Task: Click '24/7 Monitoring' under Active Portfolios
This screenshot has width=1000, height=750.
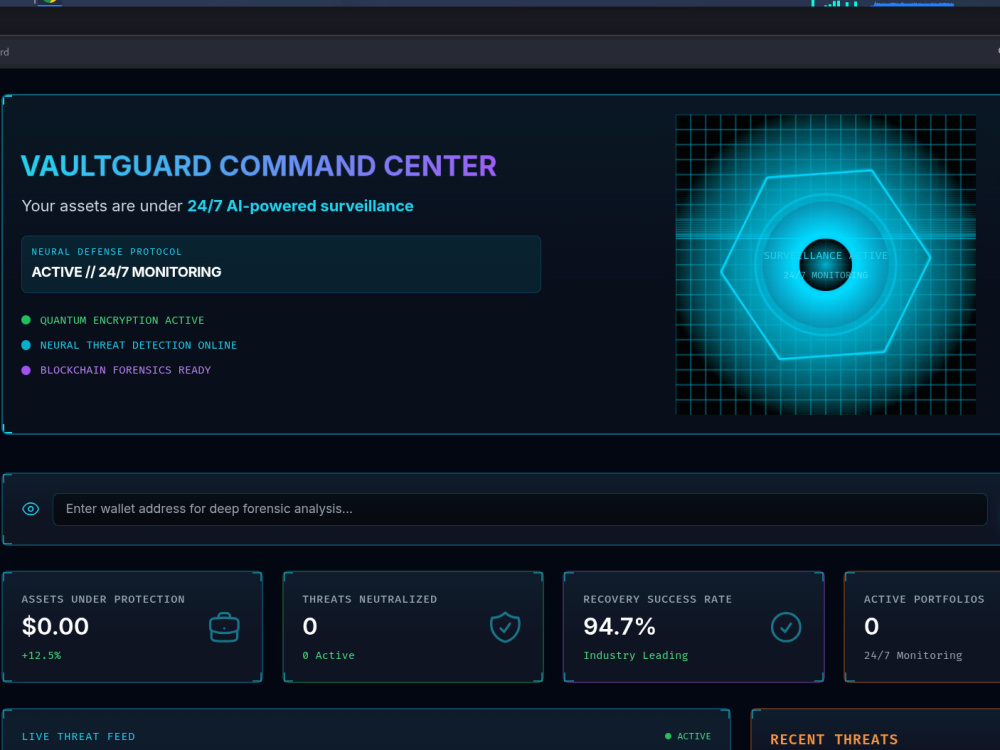Action: (913, 655)
